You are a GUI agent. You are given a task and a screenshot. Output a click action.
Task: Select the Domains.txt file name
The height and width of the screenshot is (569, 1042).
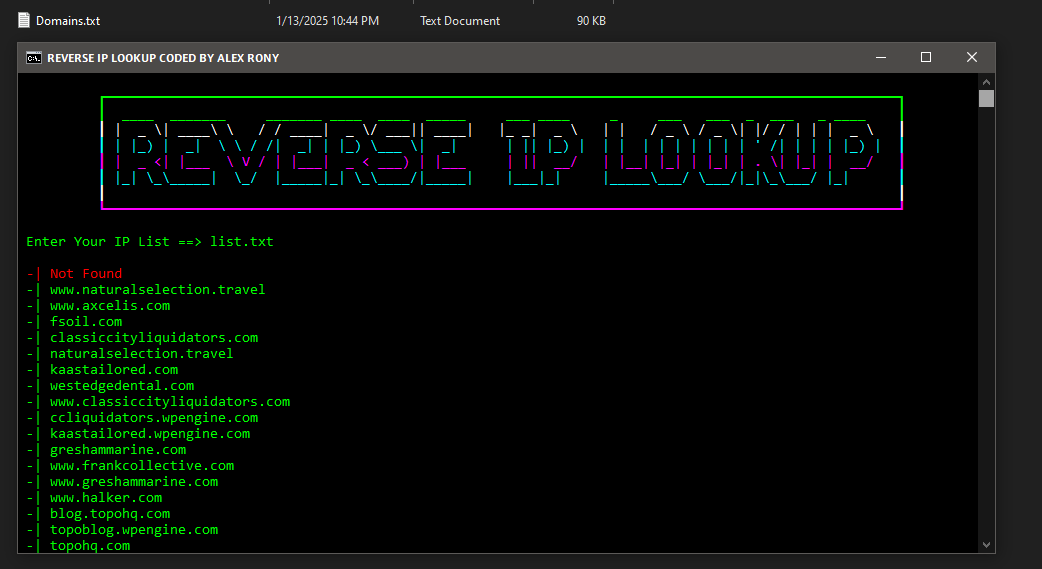pyautogui.click(x=67, y=20)
